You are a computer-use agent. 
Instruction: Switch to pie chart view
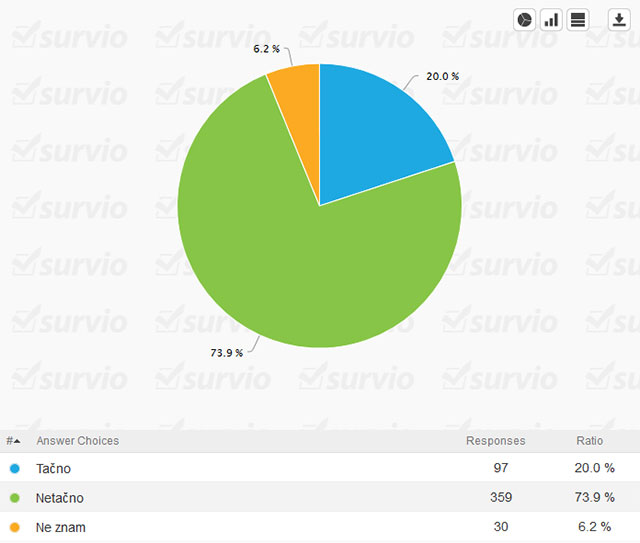point(525,20)
